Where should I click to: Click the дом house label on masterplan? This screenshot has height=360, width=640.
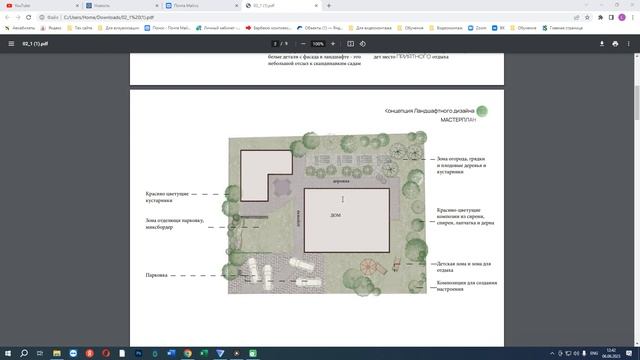336,215
